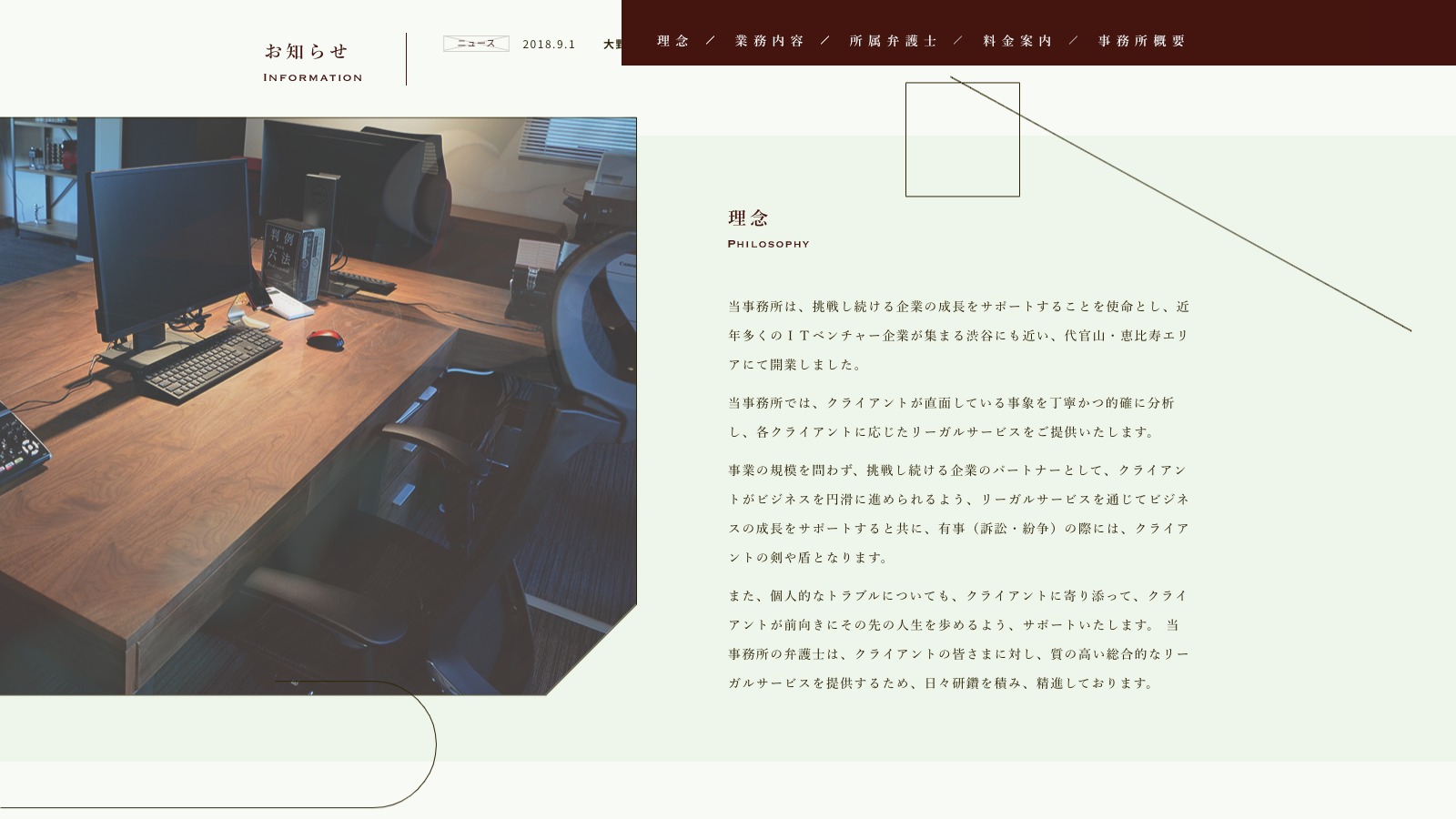Click the office desk photo
This screenshot has height=819, width=1456.
[318, 406]
